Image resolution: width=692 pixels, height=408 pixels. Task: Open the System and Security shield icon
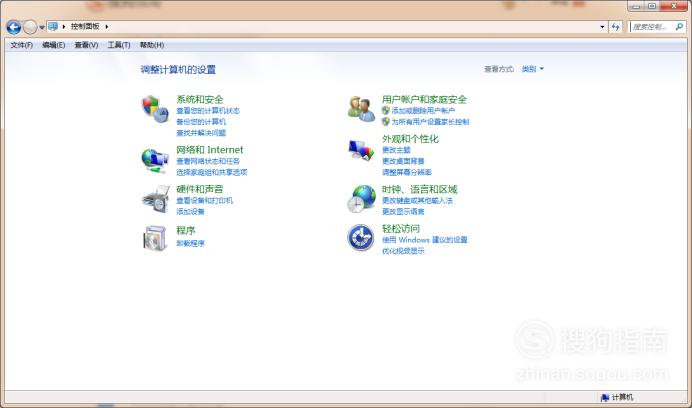[x=155, y=109]
